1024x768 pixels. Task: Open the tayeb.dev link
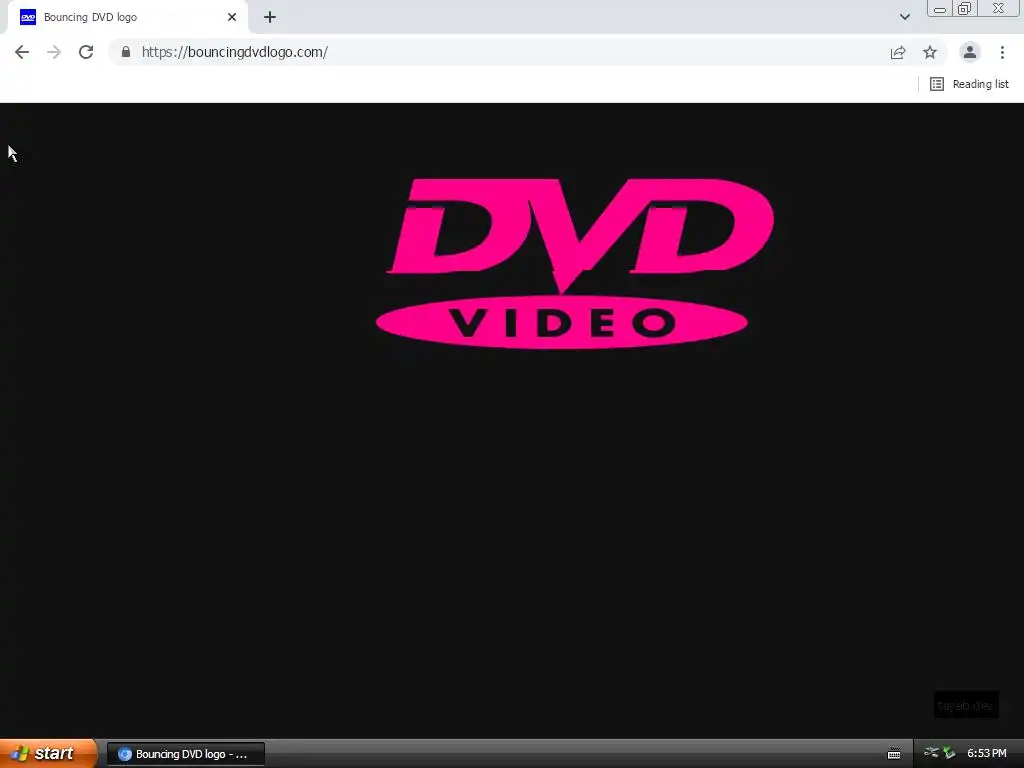(x=966, y=705)
